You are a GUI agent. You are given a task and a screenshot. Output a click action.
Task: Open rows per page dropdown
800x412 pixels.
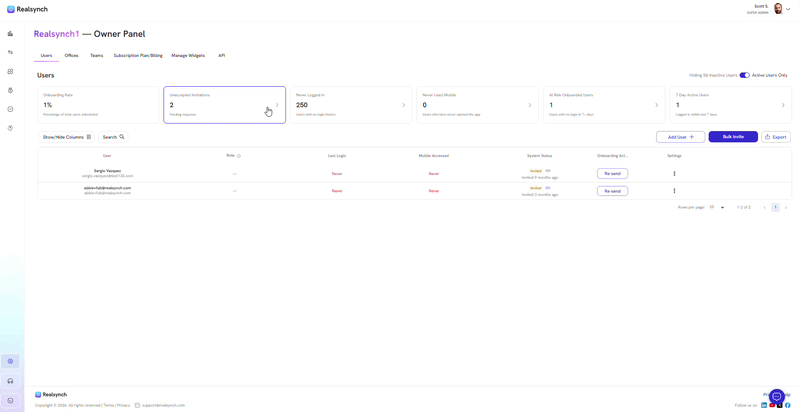coord(717,208)
